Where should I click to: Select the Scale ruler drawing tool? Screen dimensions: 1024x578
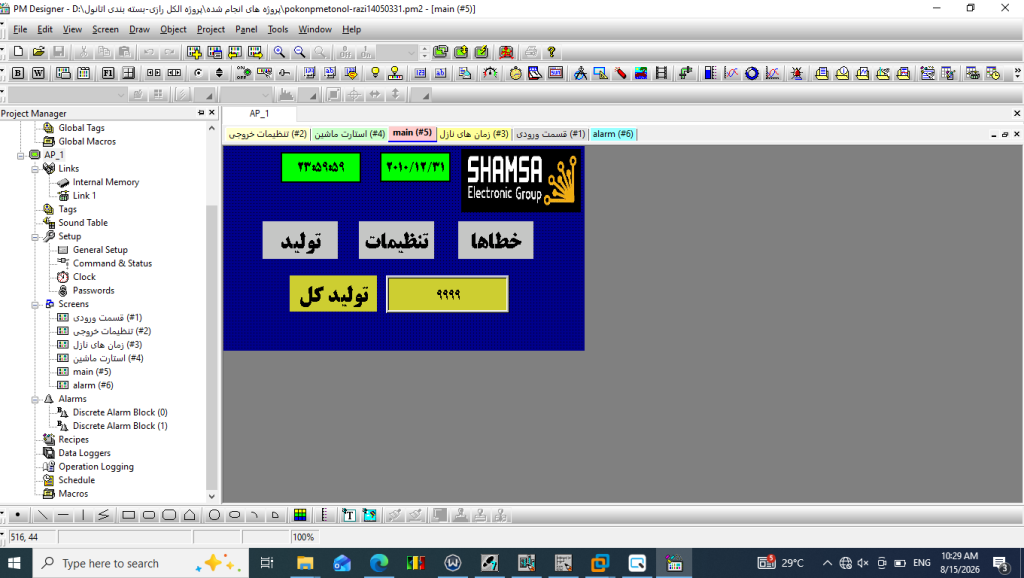click(325, 515)
